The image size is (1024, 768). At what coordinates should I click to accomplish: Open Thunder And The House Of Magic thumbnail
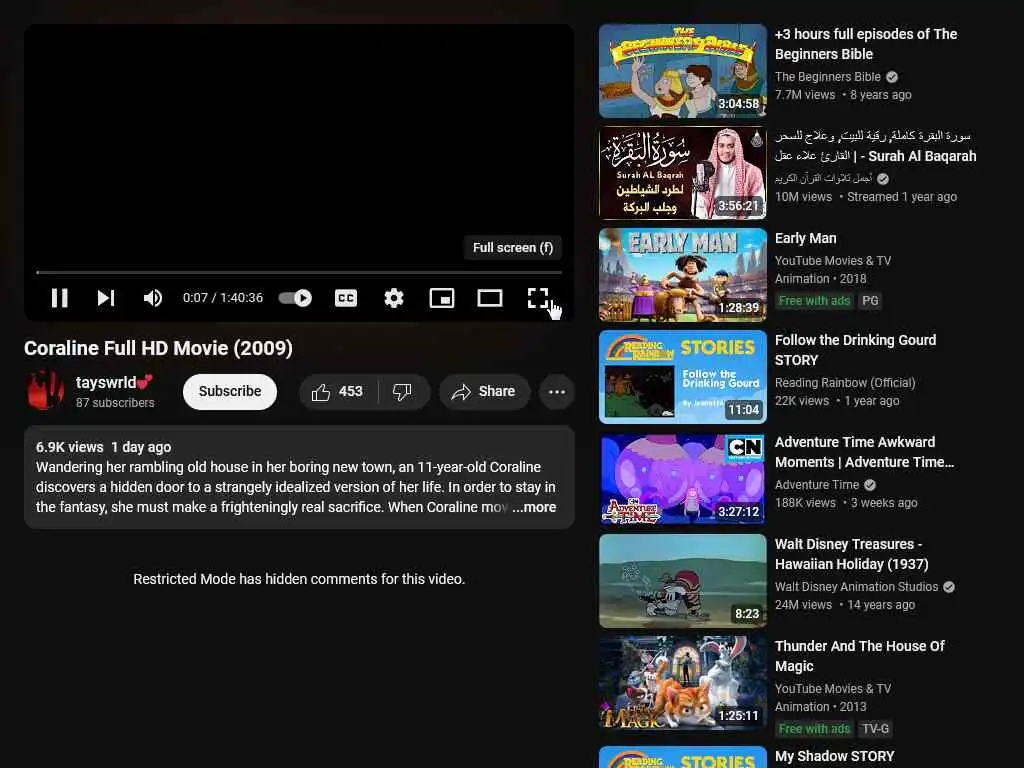tap(682, 682)
